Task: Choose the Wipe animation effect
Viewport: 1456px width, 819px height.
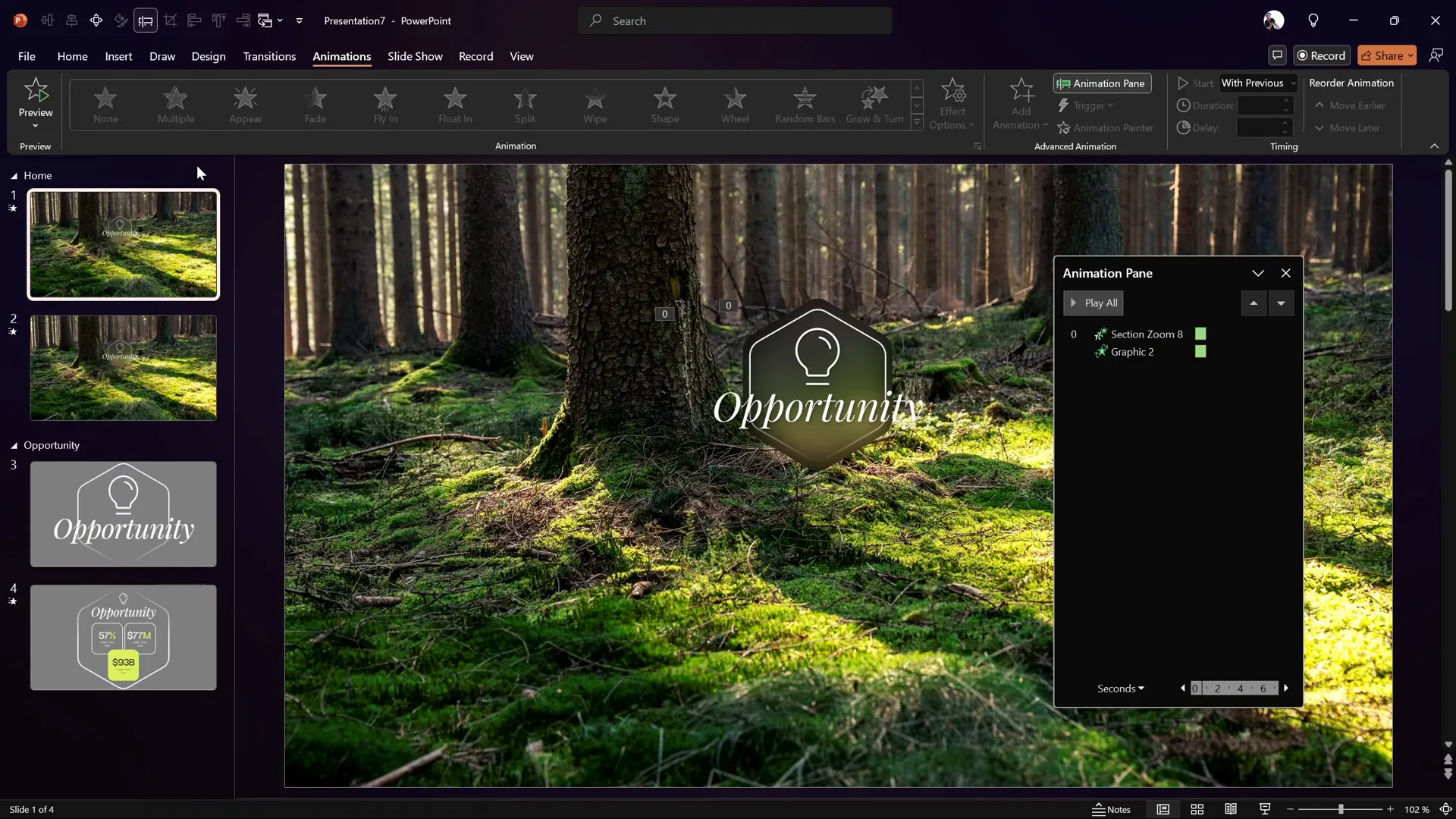Action: [595, 105]
